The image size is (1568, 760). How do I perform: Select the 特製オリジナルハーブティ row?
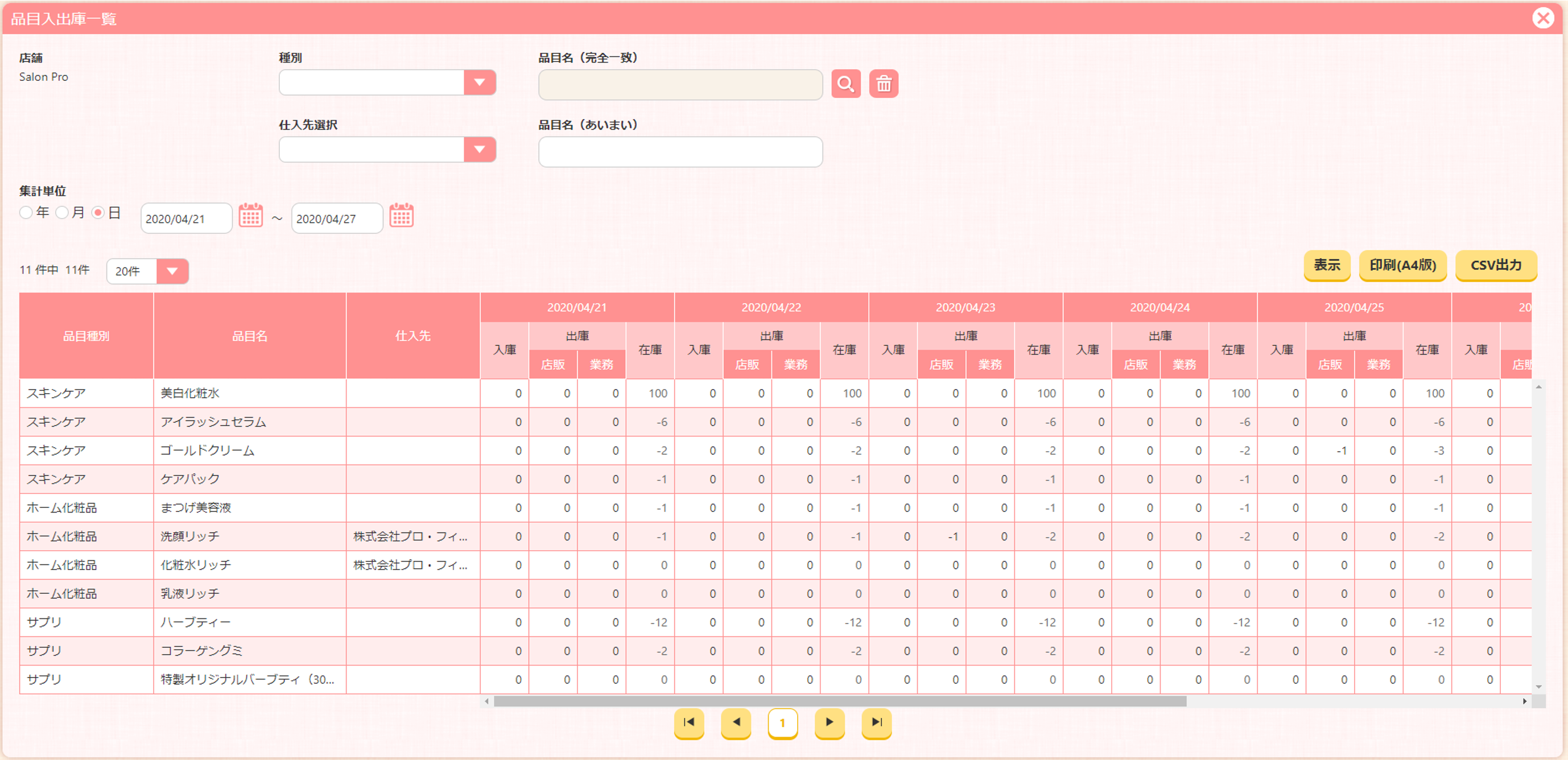pyautogui.click(x=775, y=679)
